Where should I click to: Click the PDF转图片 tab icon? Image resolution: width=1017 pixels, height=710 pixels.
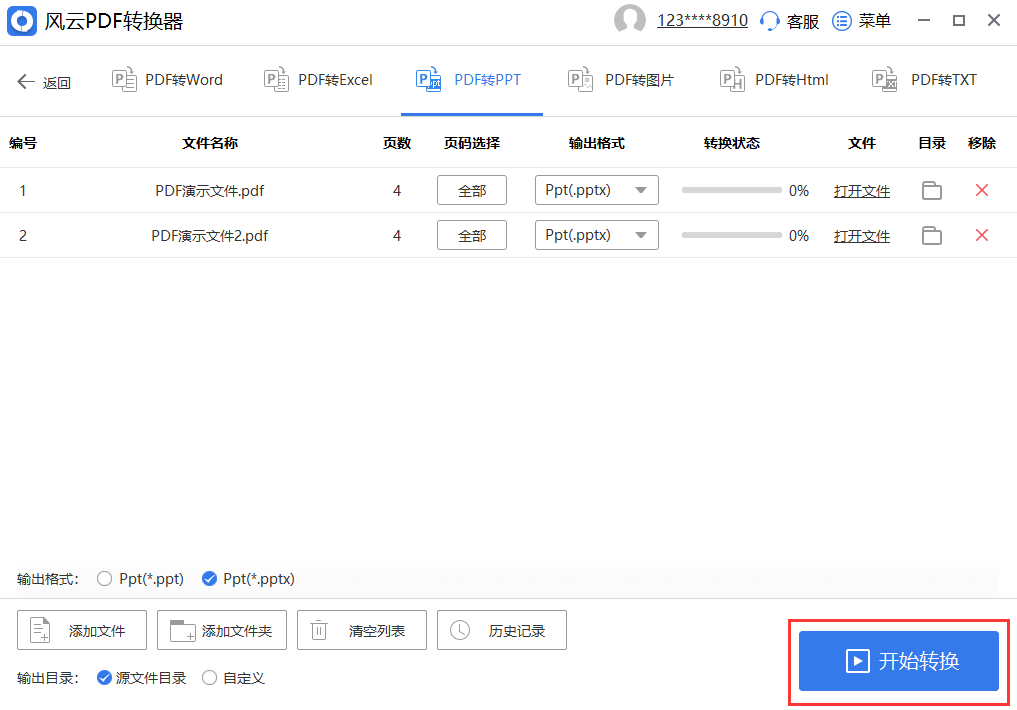(580, 80)
